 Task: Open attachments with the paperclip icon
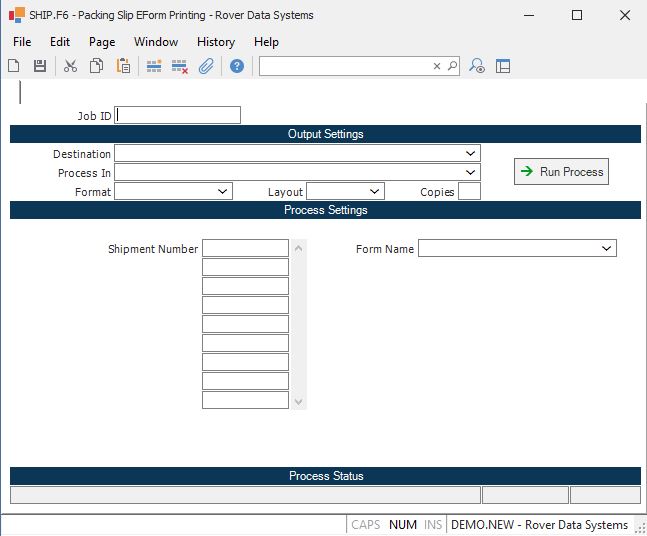point(206,66)
